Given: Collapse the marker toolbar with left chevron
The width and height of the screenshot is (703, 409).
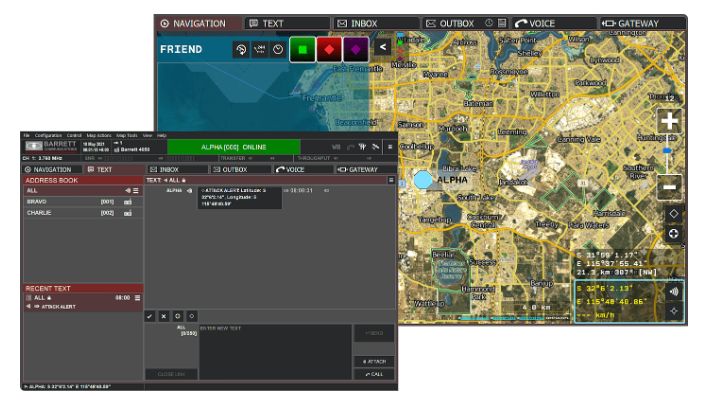Looking at the screenshot, I should [x=384, y=48].
